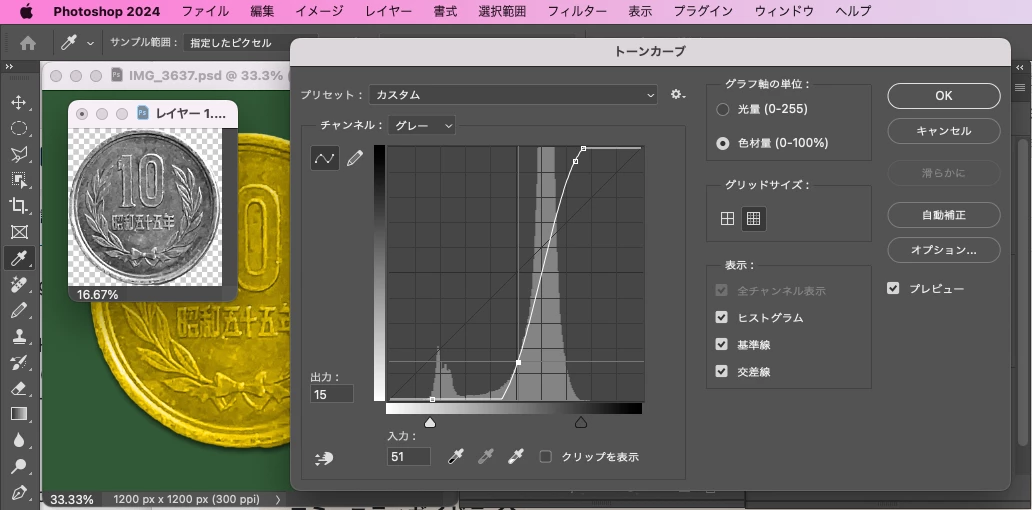Click the 16.67% zoom value in the レイヤー 1 window
The width and height of the screenshot is (1032, 510).
[x=97, y=294]
